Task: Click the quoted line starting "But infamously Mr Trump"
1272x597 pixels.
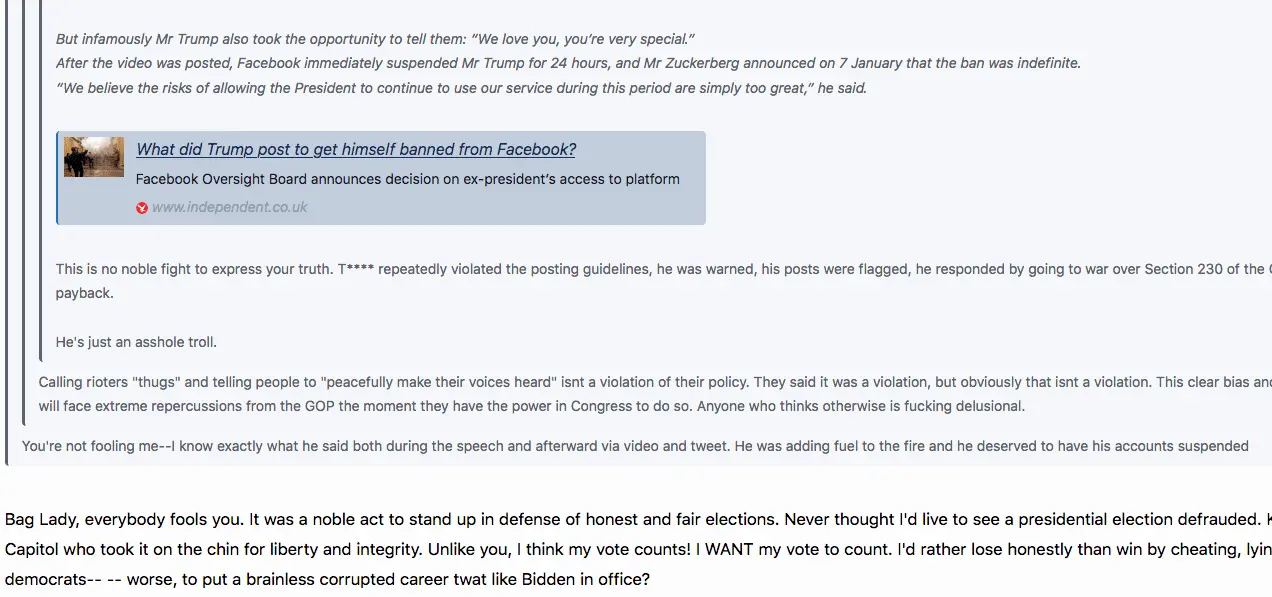Action: [x=375, y=39]
